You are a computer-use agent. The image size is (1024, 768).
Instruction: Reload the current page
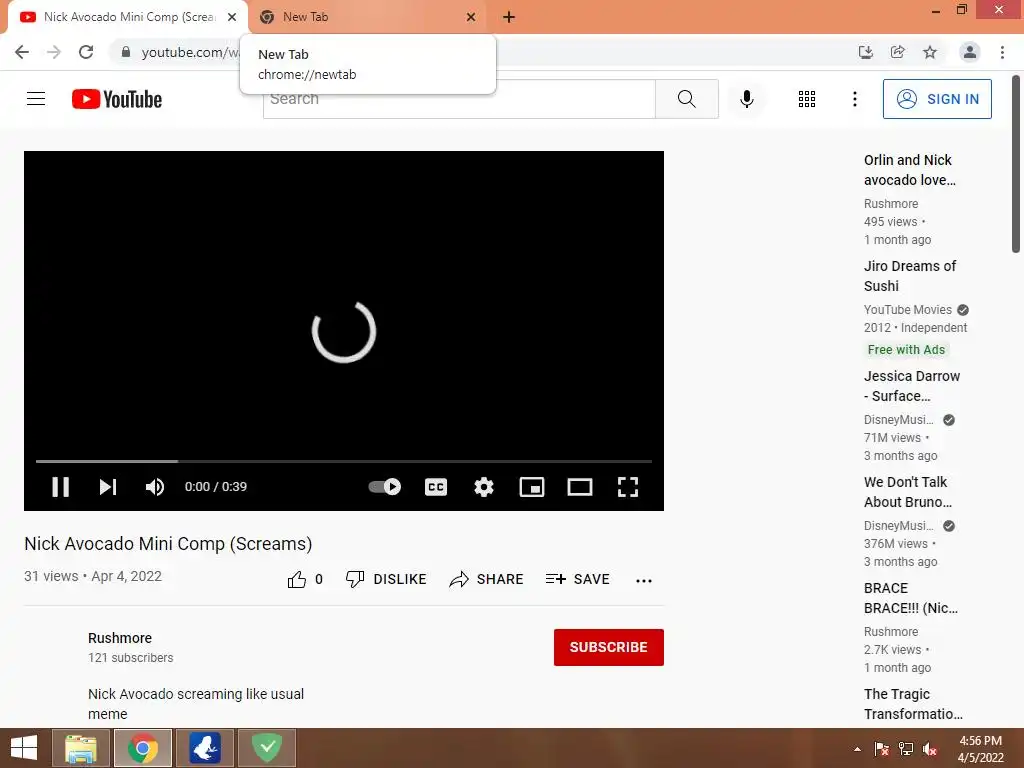[x=86, y=52]
